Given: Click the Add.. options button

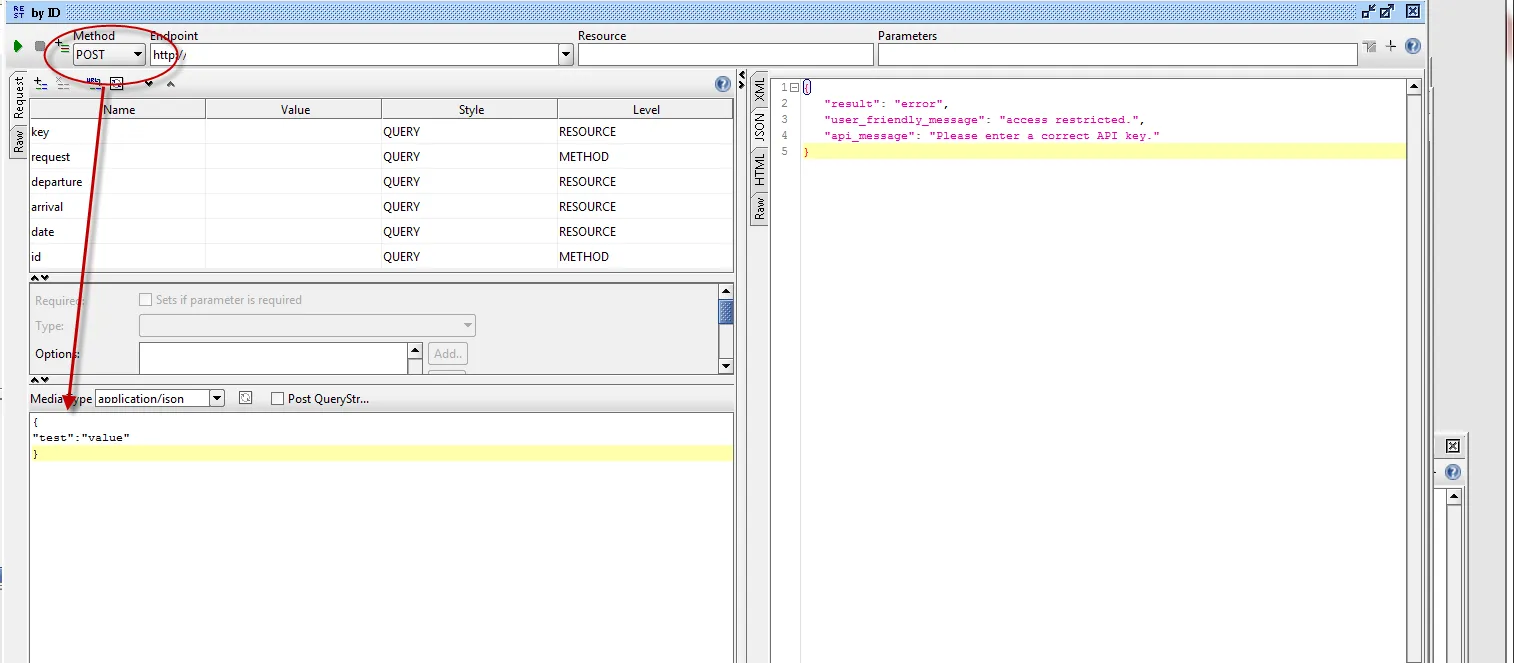Looking at the screenshot, I should pos(448,354).
